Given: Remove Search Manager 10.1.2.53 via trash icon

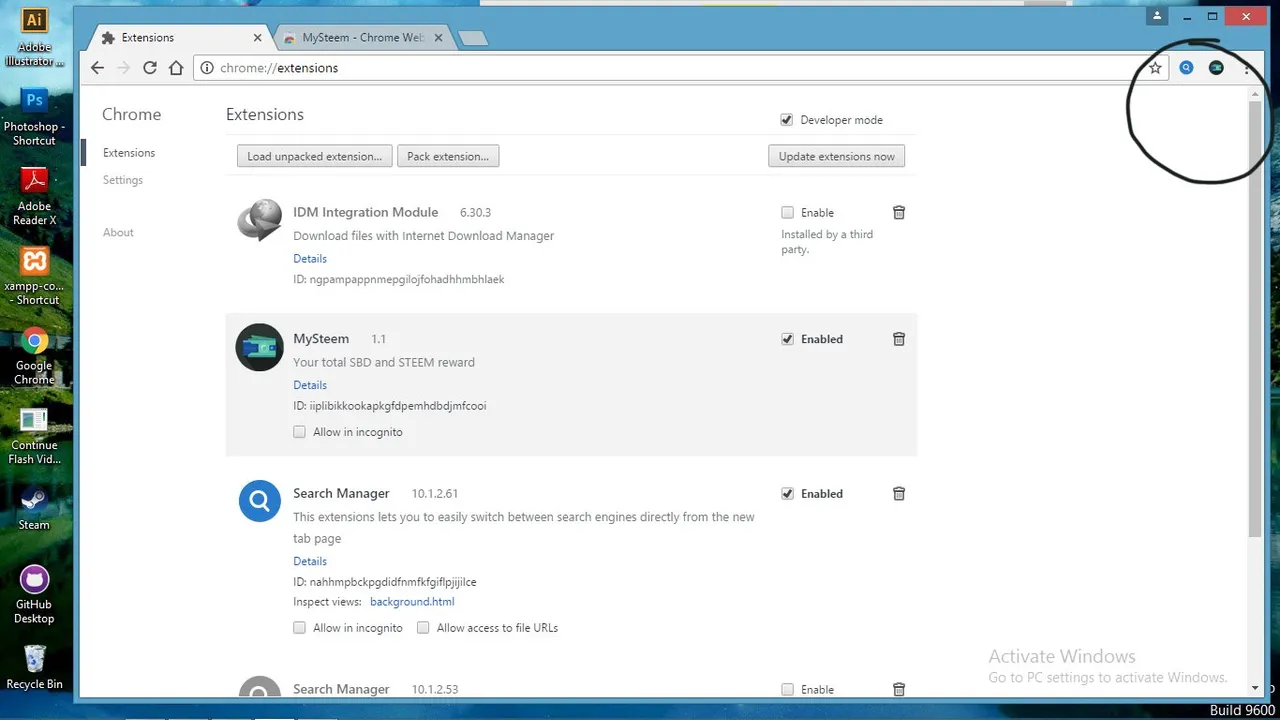Looking at the screenshot, I should [899, 689].
